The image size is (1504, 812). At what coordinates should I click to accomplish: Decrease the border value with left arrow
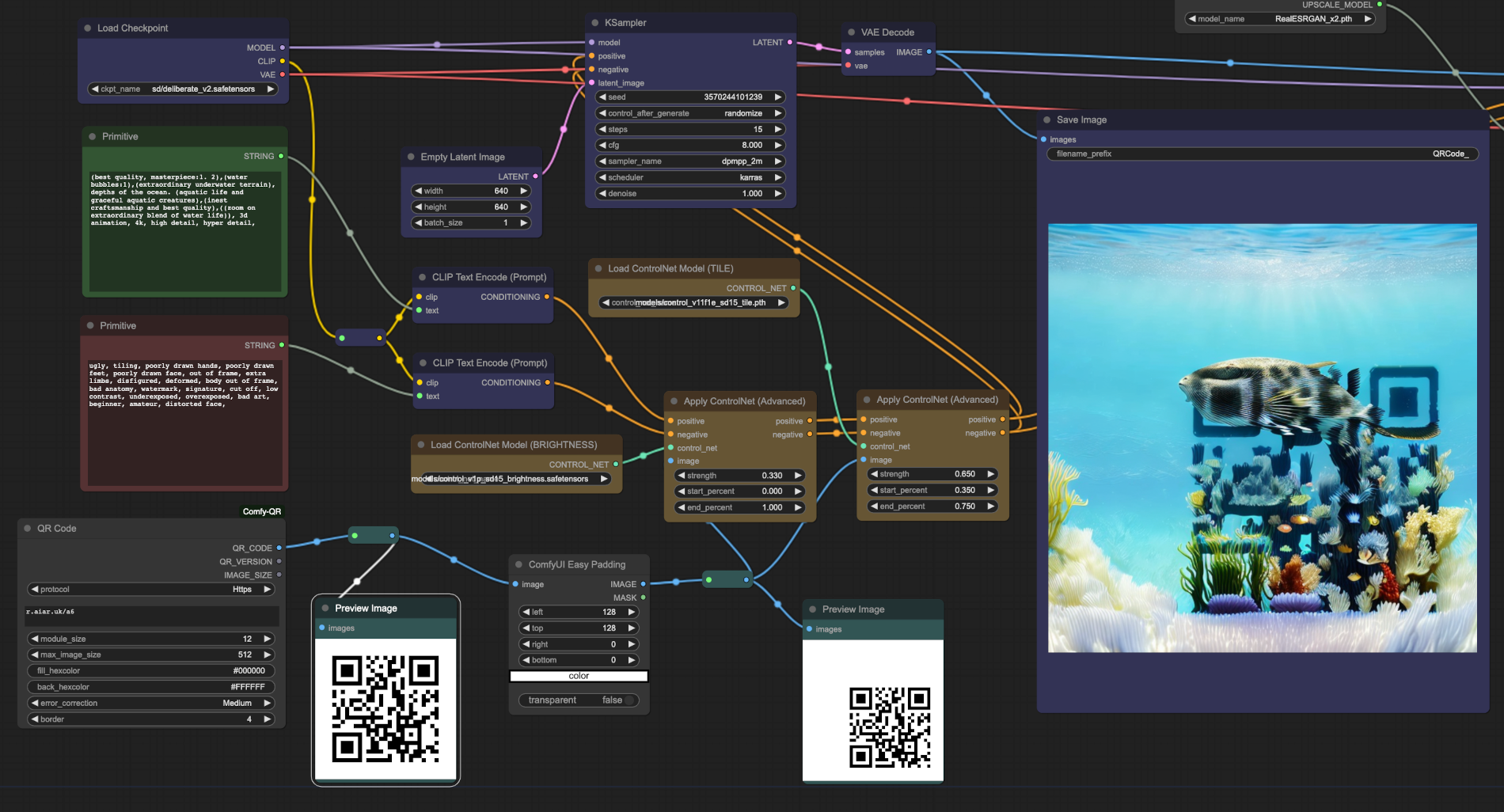tap(35, 719)
